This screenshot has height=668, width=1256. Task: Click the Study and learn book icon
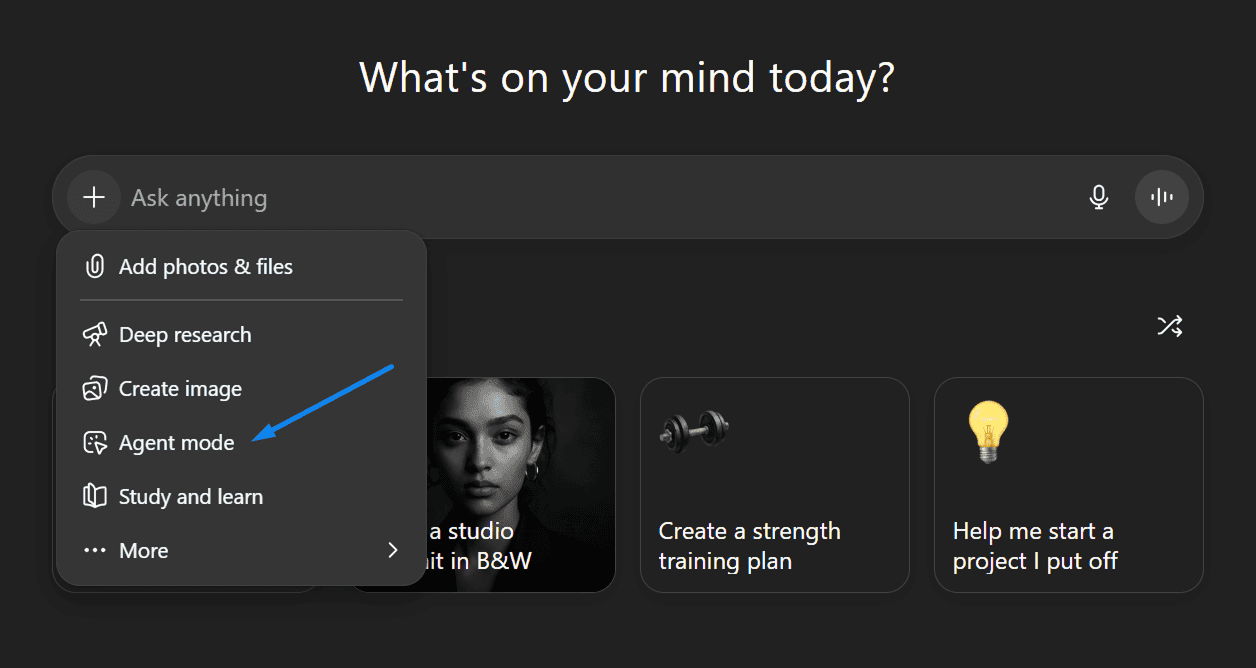95,497
